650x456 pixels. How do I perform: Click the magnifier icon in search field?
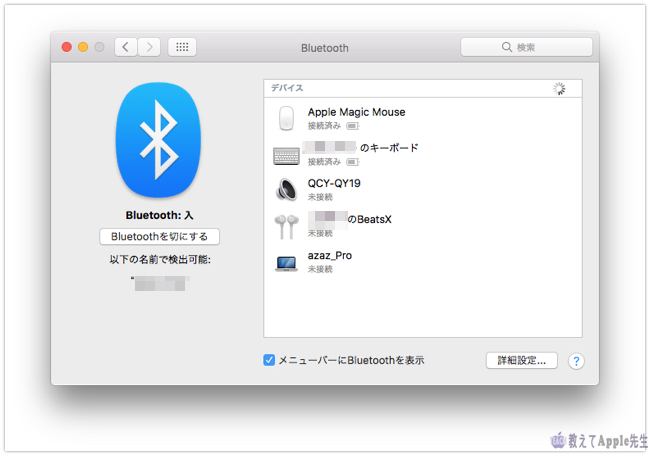507,47
